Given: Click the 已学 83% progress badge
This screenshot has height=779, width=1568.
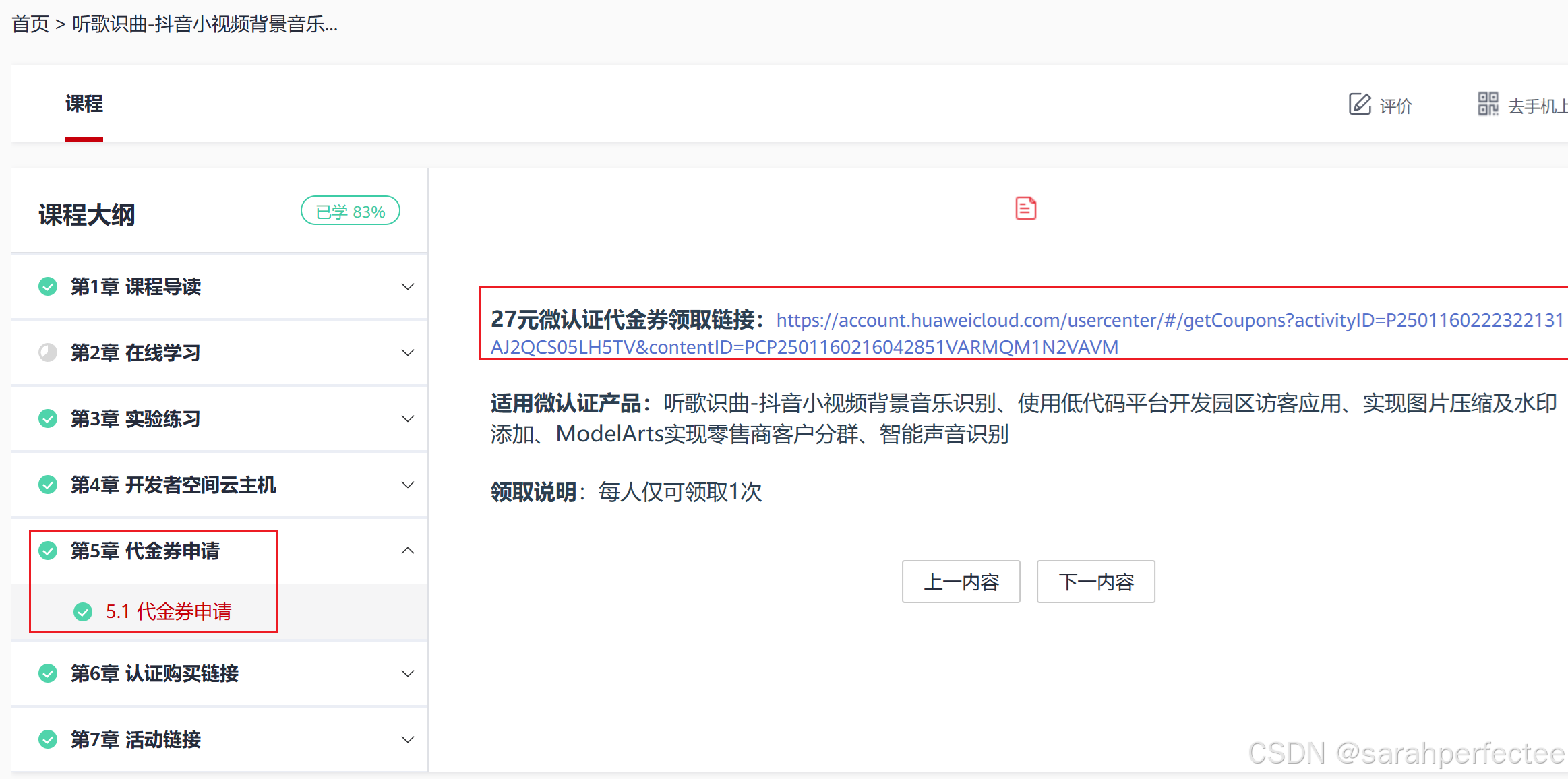Looking at the screenshot, I should (x=350, y=212).
